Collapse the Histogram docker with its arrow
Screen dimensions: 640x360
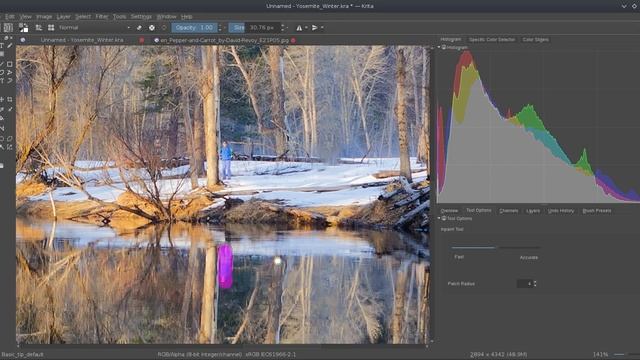439,47
